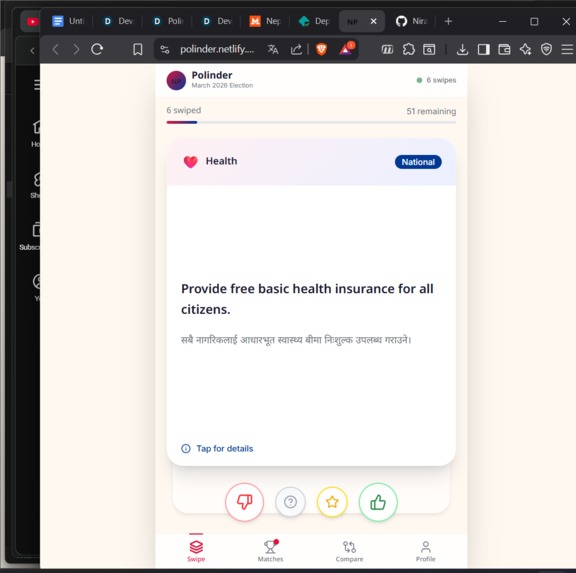Click the free basic health insurance statement
Viewport: 576px width, 573px height.
pyautogui.click(x=307, y=299)
